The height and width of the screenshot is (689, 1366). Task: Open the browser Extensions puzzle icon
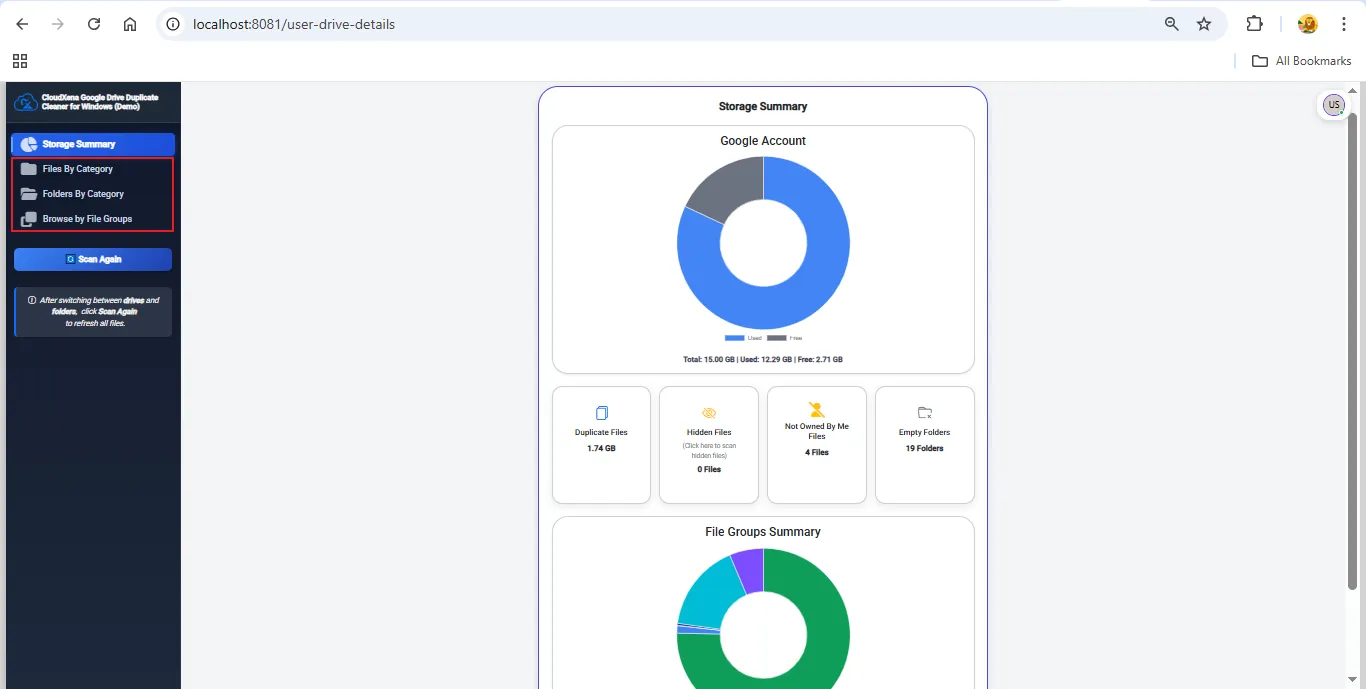1254,24
